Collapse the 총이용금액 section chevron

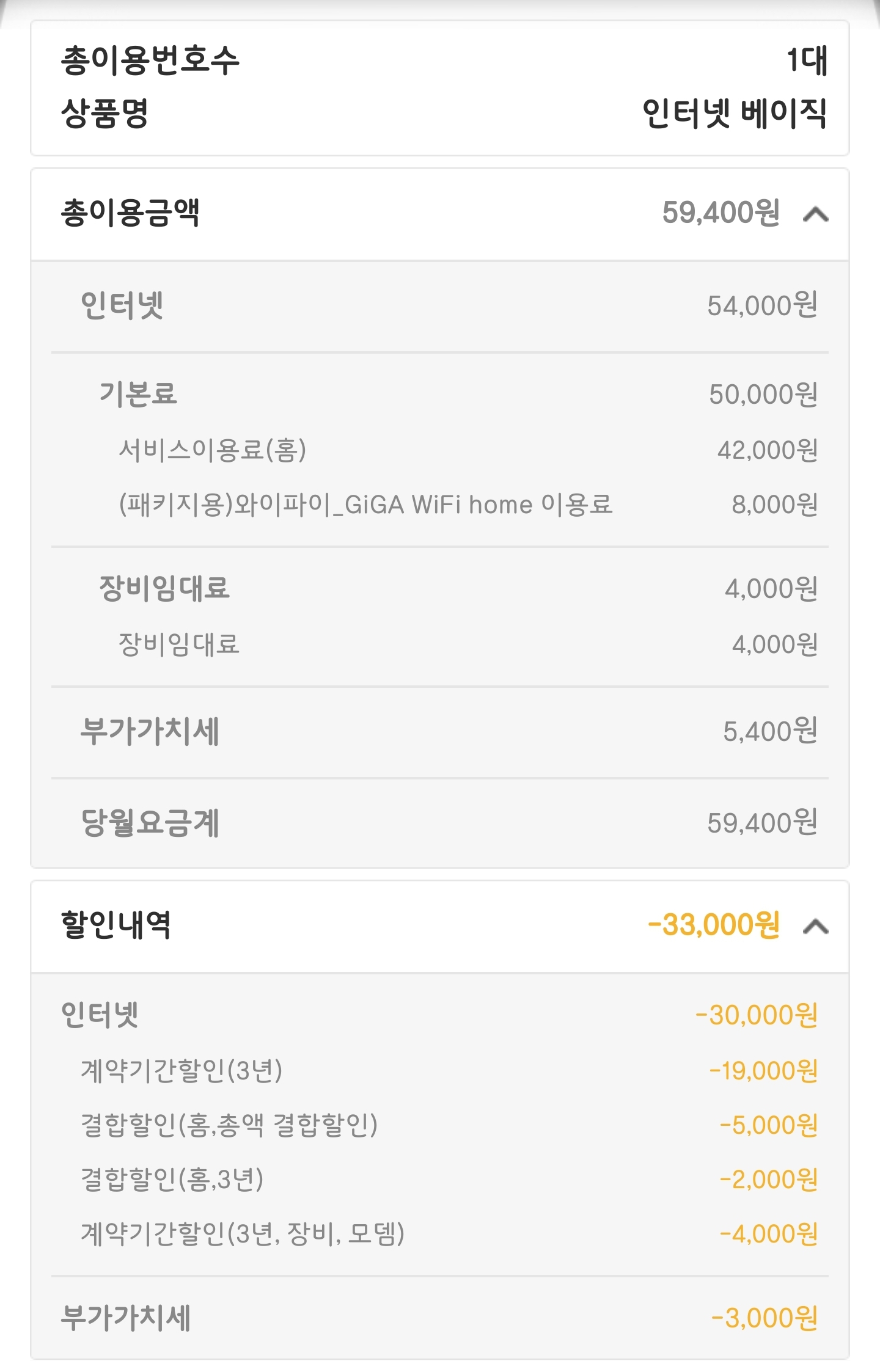point(815,214)
